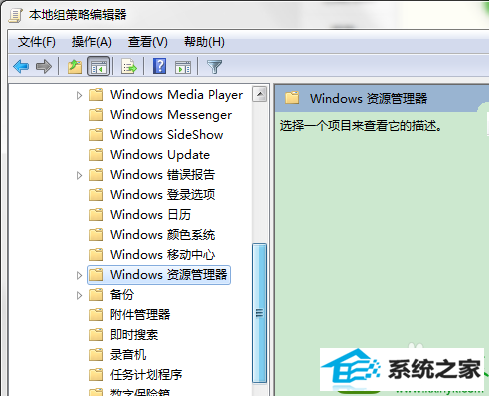This screenshot has height=396, width=489.
Task: Select 备份 in the tree
Action: tap(122, 295)
